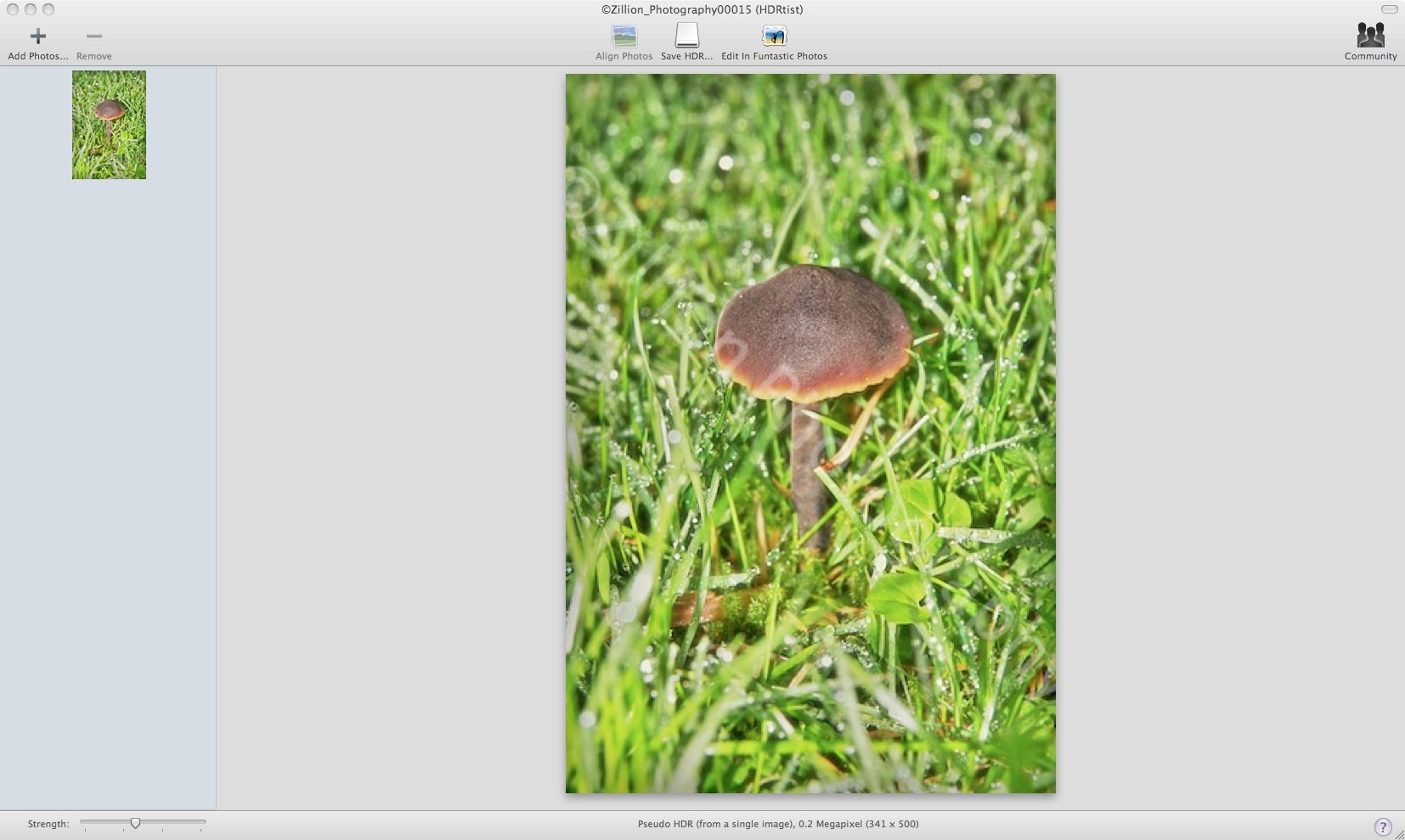
Task: Click the Strength label
Action: [48, 824]
